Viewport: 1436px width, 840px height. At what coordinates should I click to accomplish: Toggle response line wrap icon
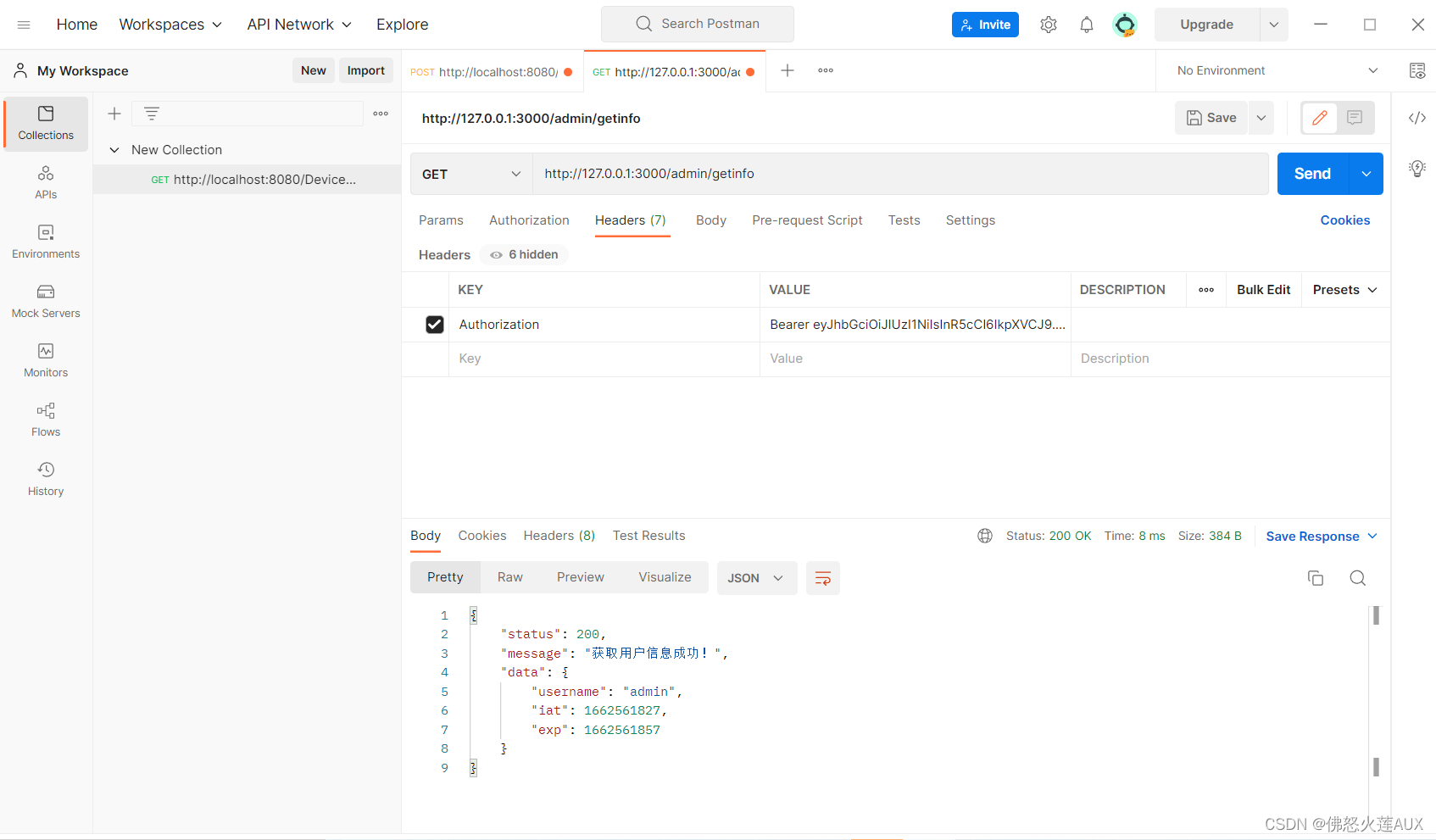(823, 578)
